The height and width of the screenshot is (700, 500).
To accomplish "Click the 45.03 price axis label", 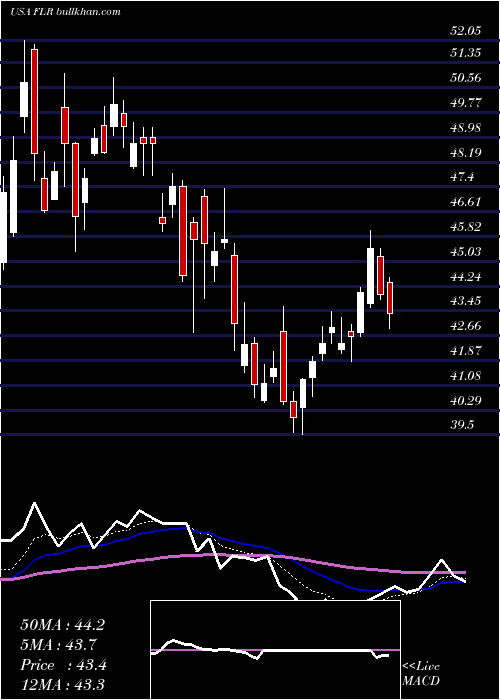I will click(x=466, y=252).
